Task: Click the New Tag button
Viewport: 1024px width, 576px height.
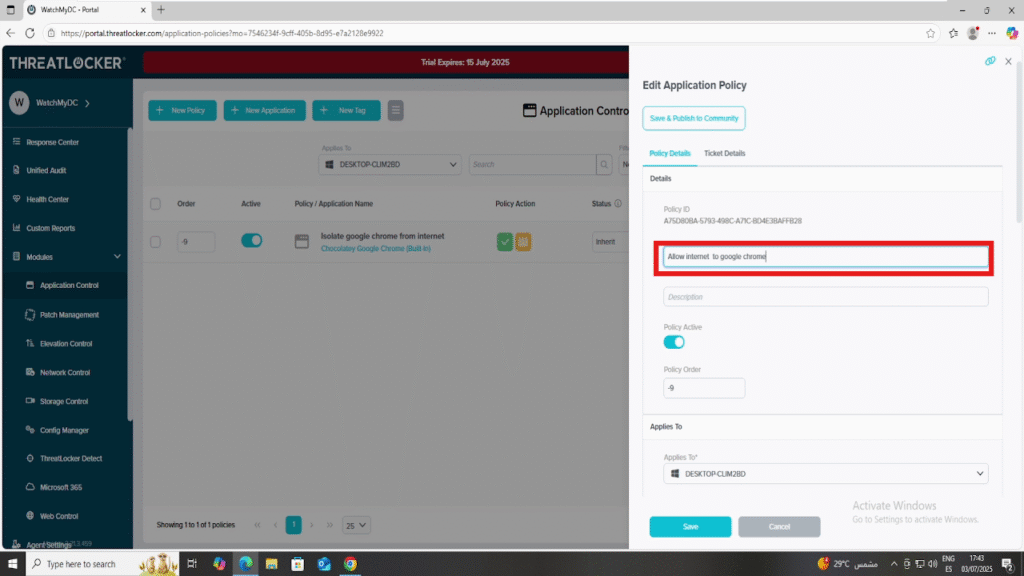Action: coord(346,110)
